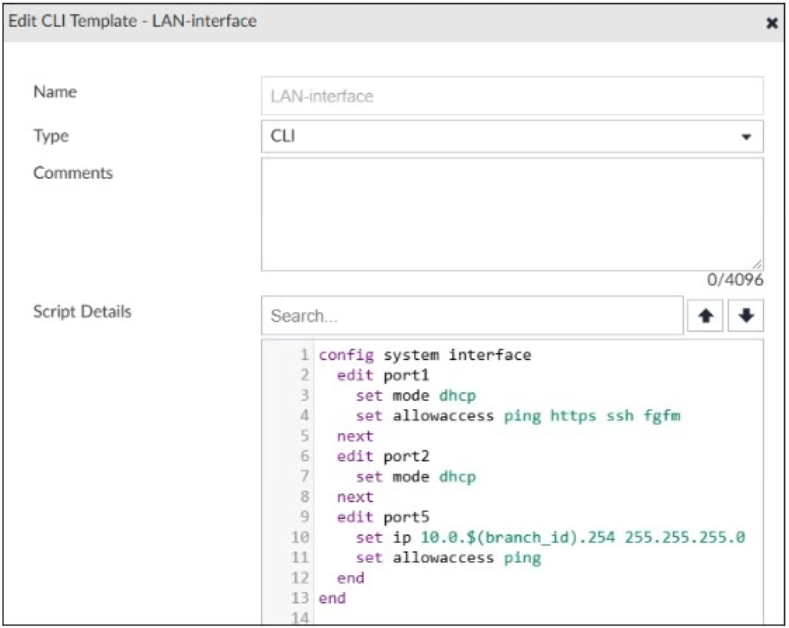The image size is (789, 628).
Task: Click 'set mode dhcp' on line 7
Action: [416, 476]
